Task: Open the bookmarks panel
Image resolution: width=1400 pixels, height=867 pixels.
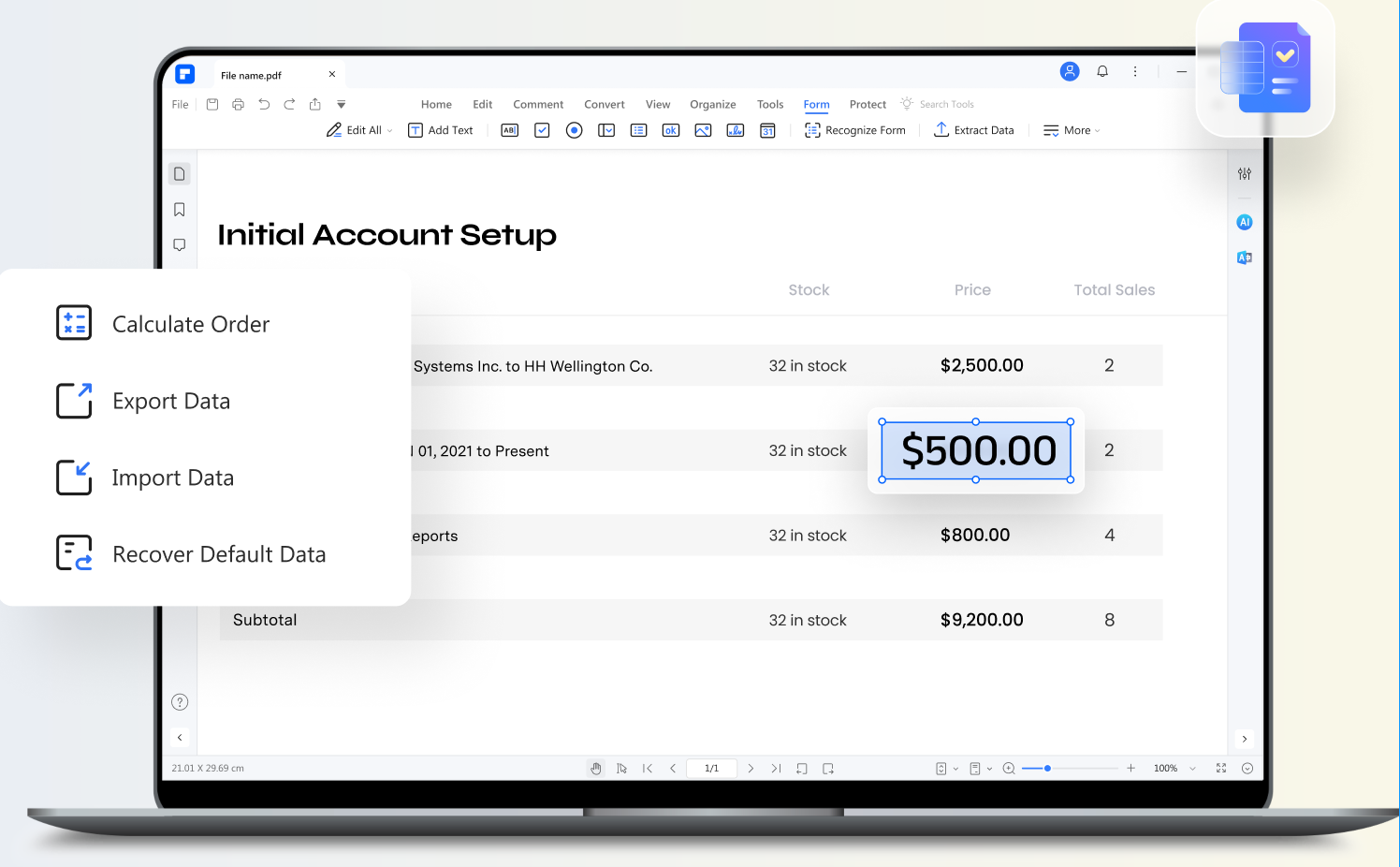Action: coord(180,210)
